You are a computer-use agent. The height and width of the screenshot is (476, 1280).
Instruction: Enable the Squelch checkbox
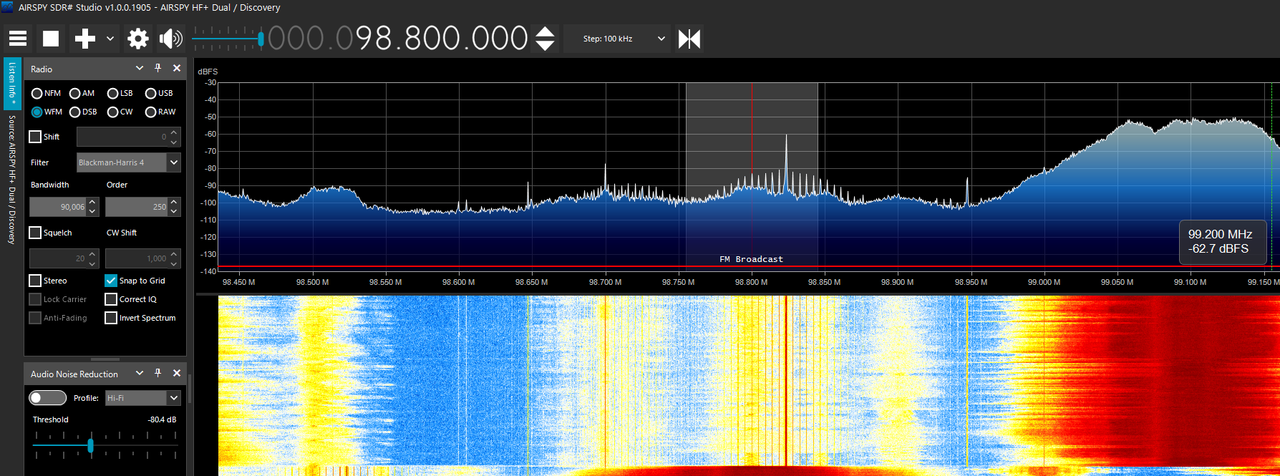point(36,233)
